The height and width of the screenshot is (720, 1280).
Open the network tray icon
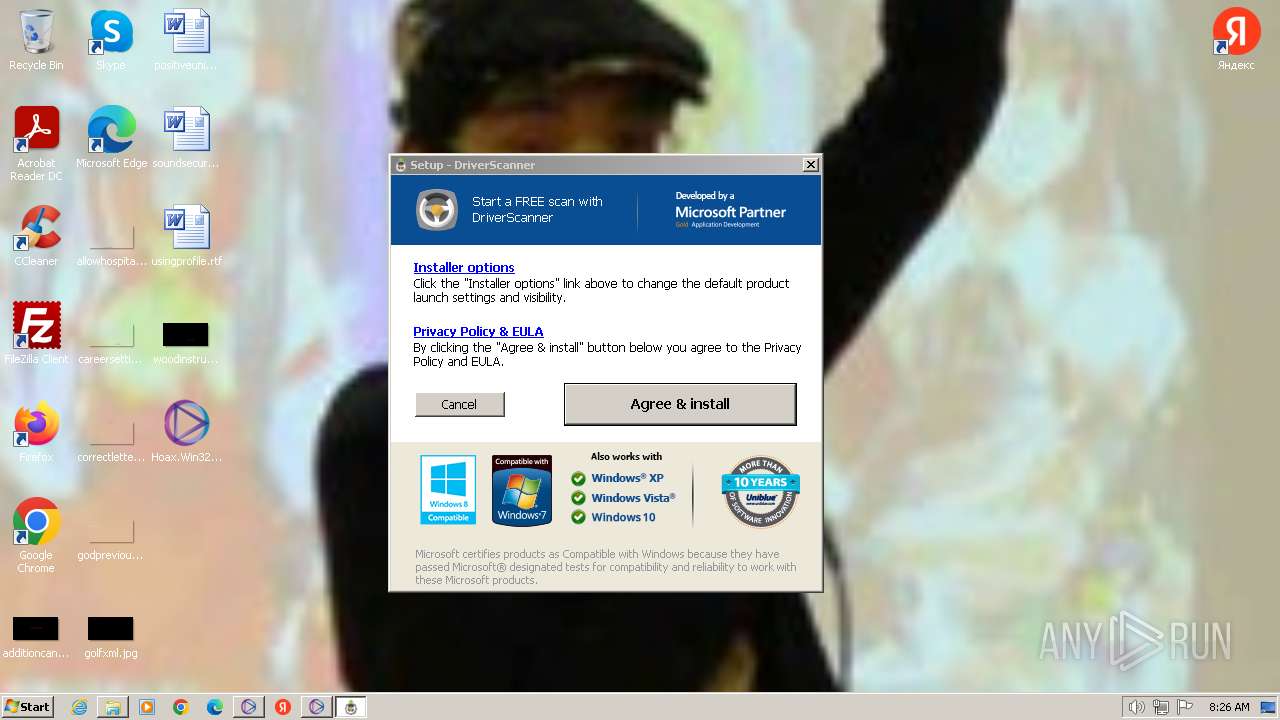click(x=1161, y=707)
